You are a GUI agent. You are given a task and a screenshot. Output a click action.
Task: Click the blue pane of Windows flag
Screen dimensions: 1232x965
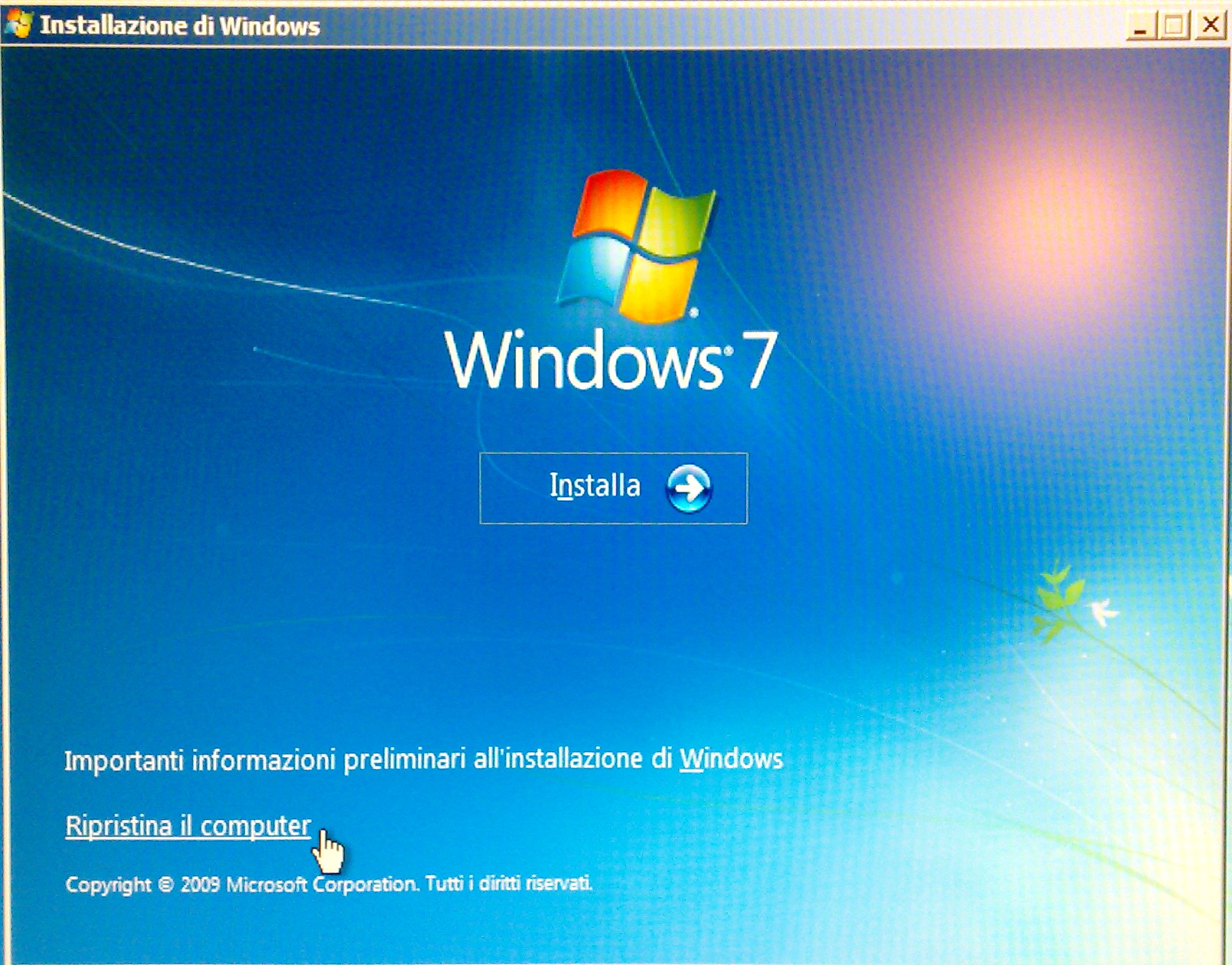click(594, 270)
